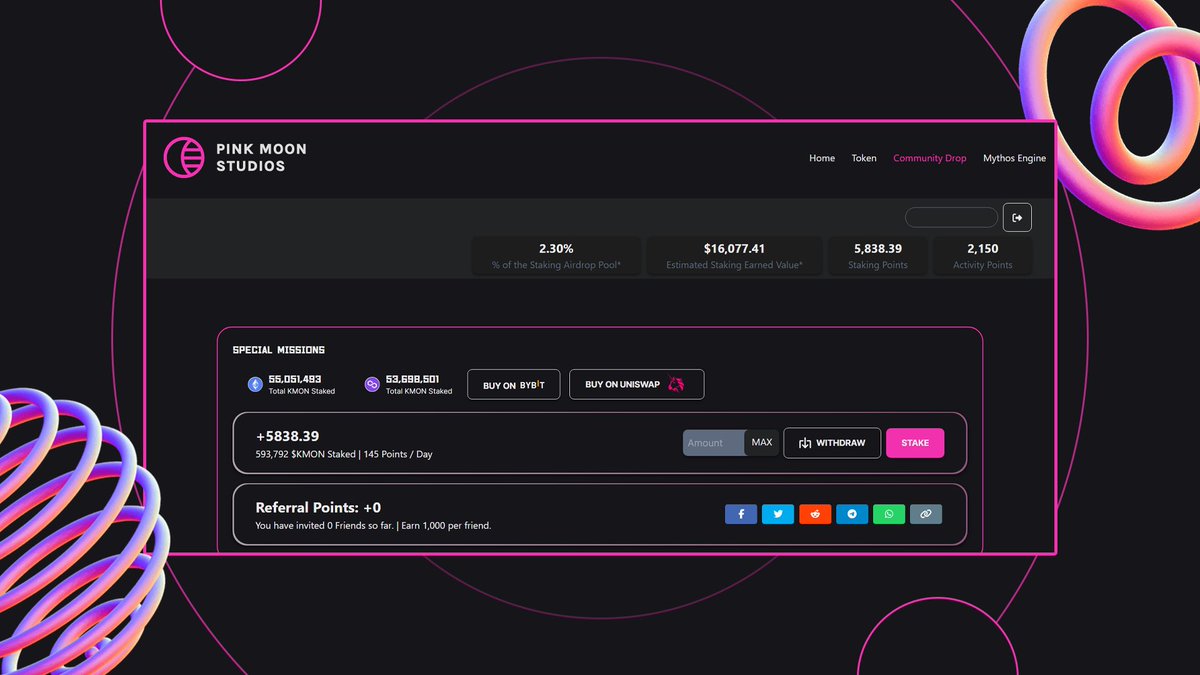
Task: Click the BUY ON BYBIT button
Action: 513,384
